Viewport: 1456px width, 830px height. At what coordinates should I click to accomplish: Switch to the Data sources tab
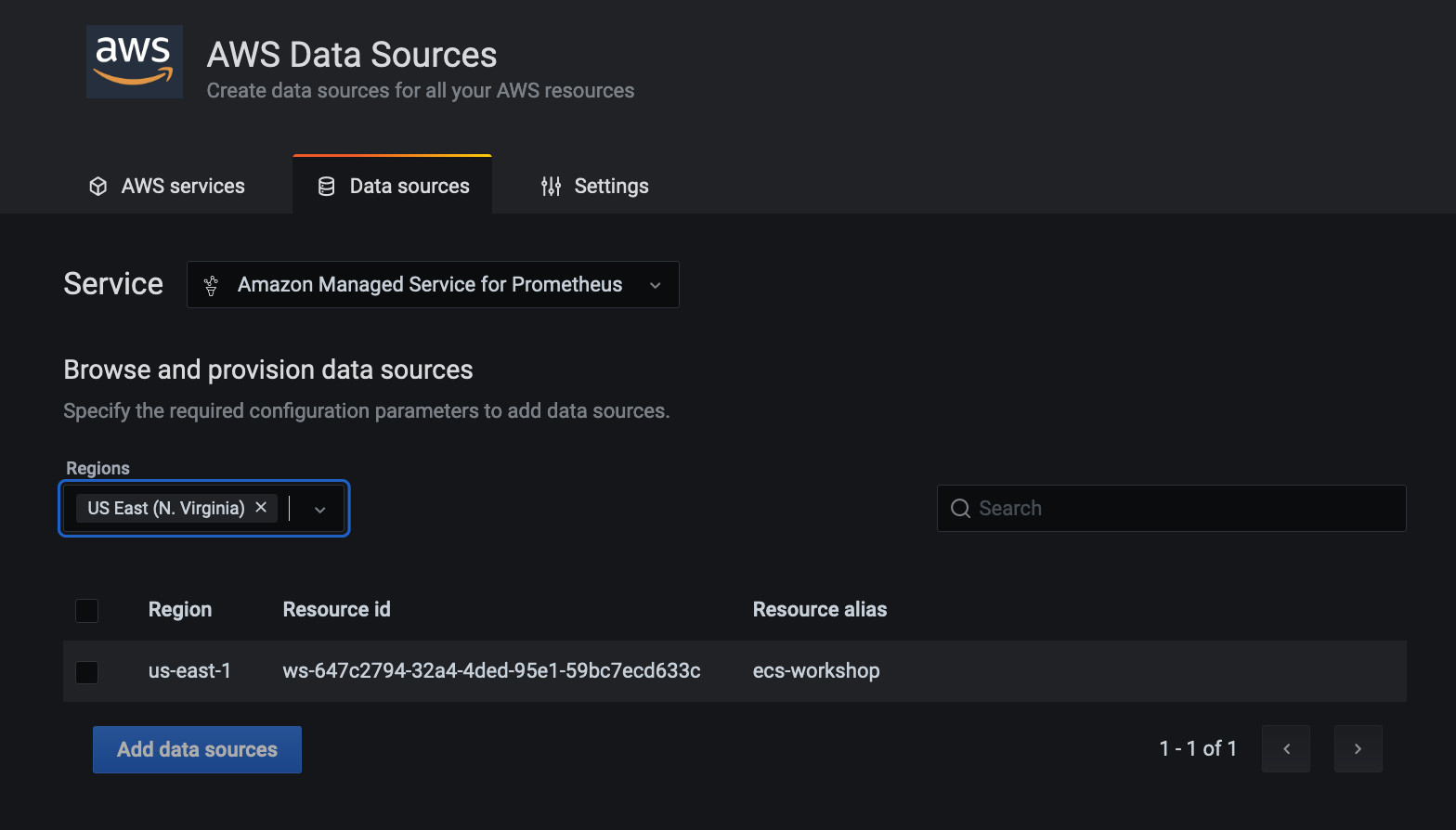393,186
